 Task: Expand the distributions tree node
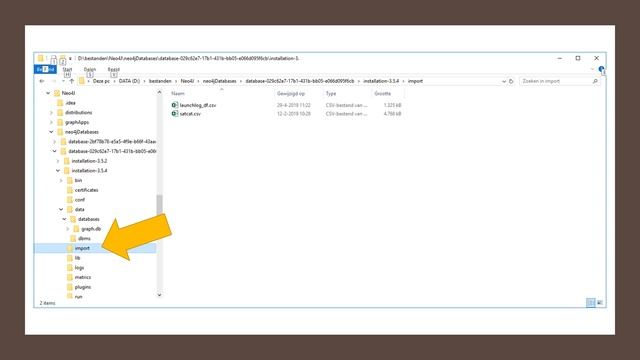point(51,113)
